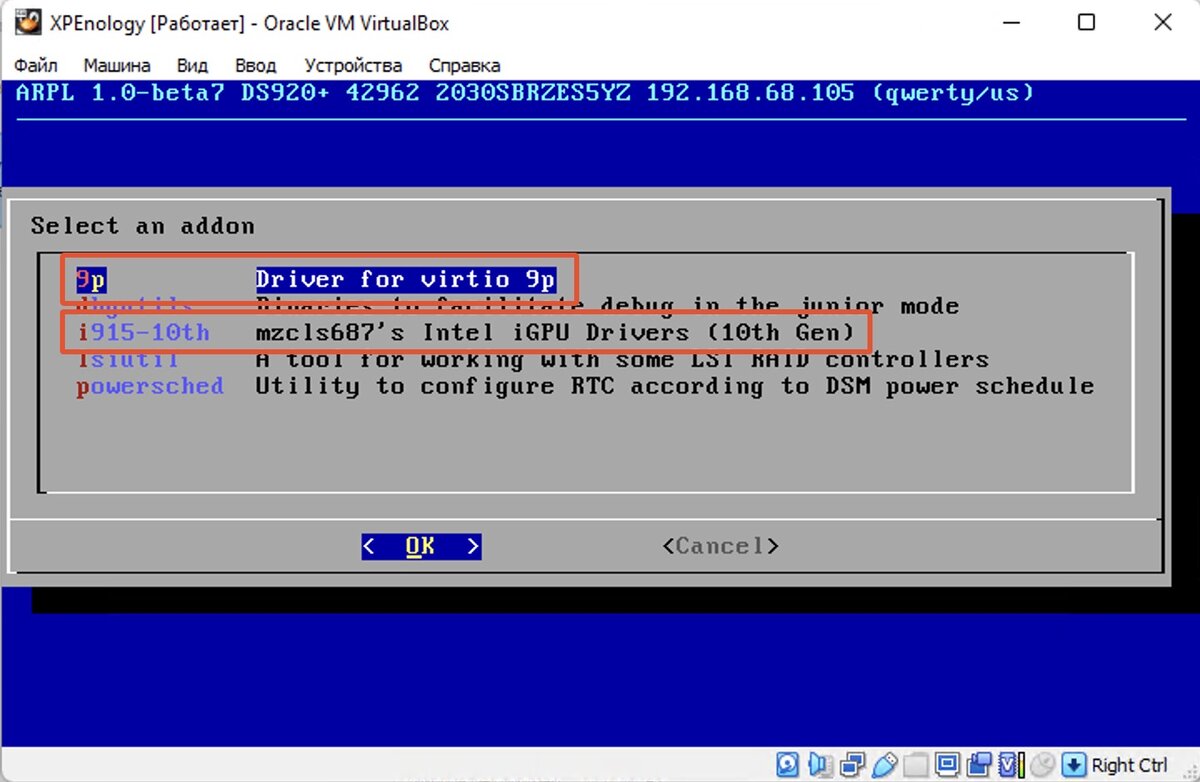Open the Вид menu

point(192,66)
